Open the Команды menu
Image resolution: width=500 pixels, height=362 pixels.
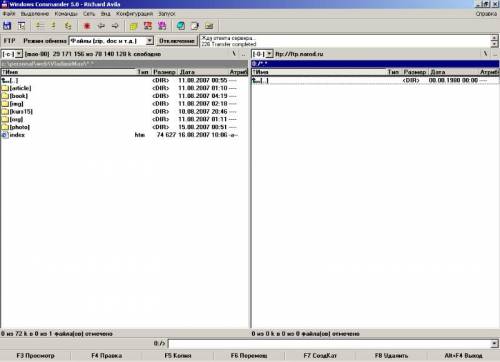(66, 14)
